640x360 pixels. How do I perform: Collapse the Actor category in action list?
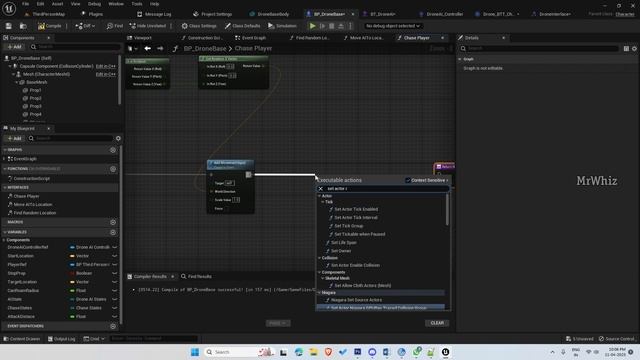point(320,196)
